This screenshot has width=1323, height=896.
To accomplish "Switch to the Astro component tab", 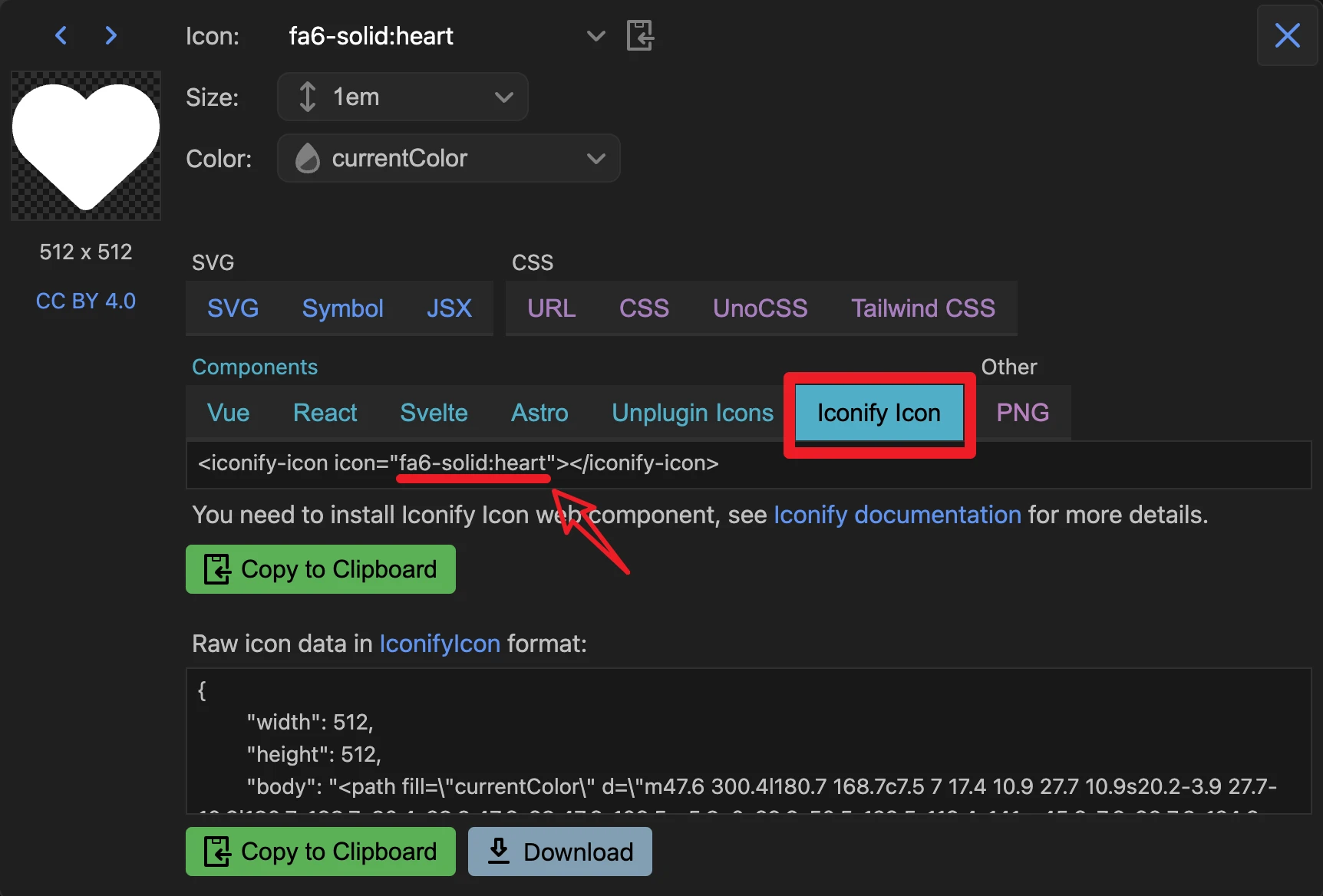I will tap(539, 413).
